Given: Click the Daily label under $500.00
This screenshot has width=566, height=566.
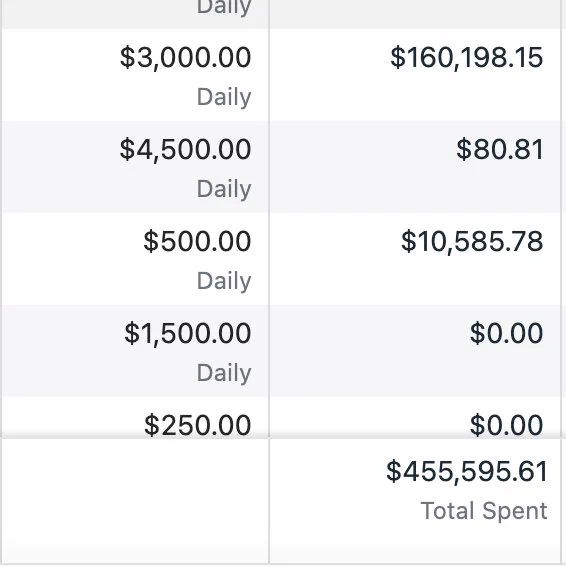Looking at the screenshot, I should tap(224, 281).
